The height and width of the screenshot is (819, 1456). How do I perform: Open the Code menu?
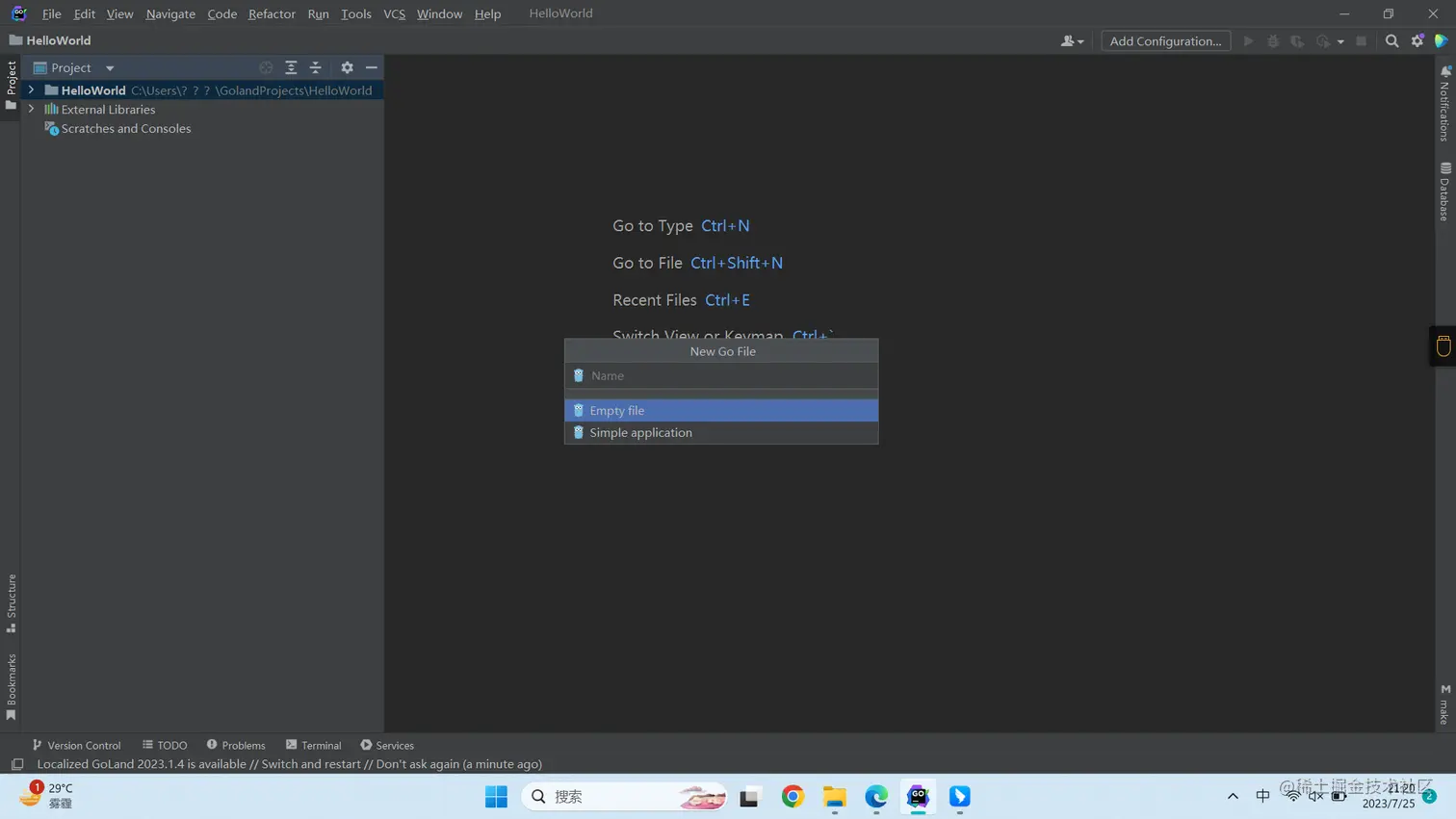(222, 13)
